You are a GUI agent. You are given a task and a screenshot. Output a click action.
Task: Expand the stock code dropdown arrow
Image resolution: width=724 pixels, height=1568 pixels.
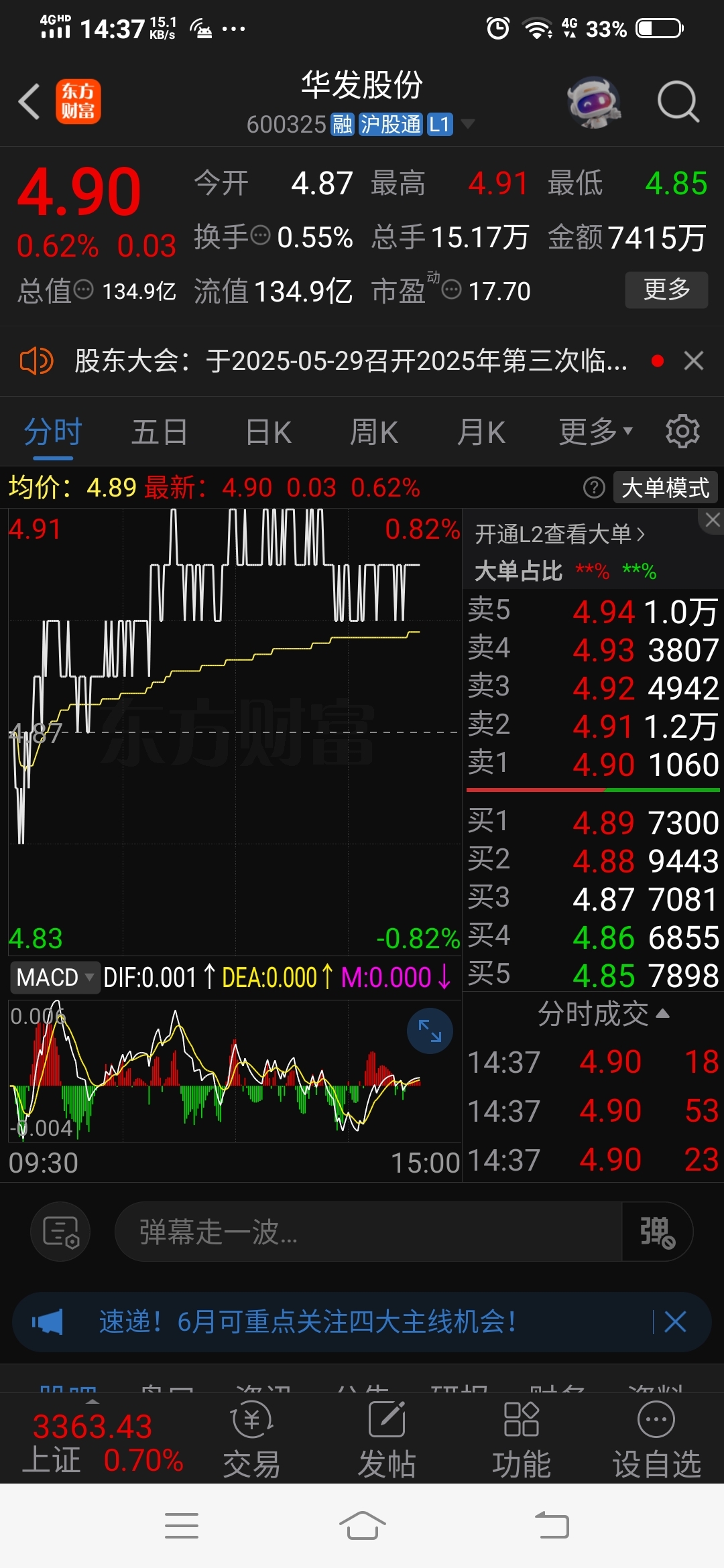468,124
